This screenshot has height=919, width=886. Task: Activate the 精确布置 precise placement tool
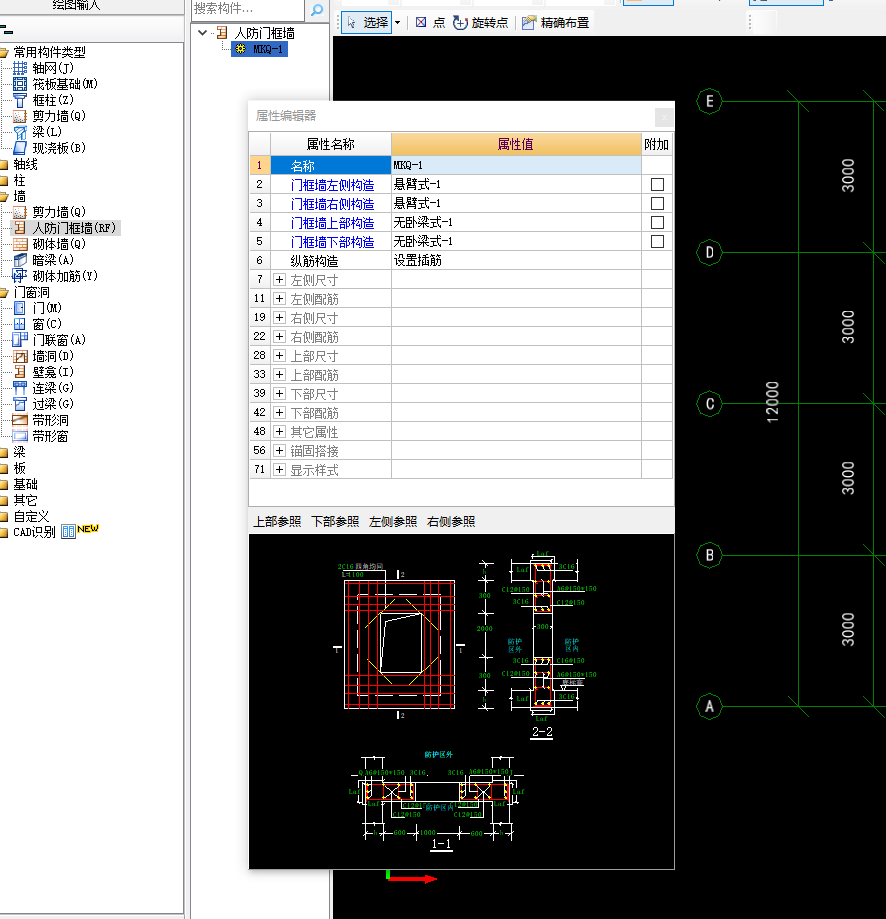click(556, 22)
